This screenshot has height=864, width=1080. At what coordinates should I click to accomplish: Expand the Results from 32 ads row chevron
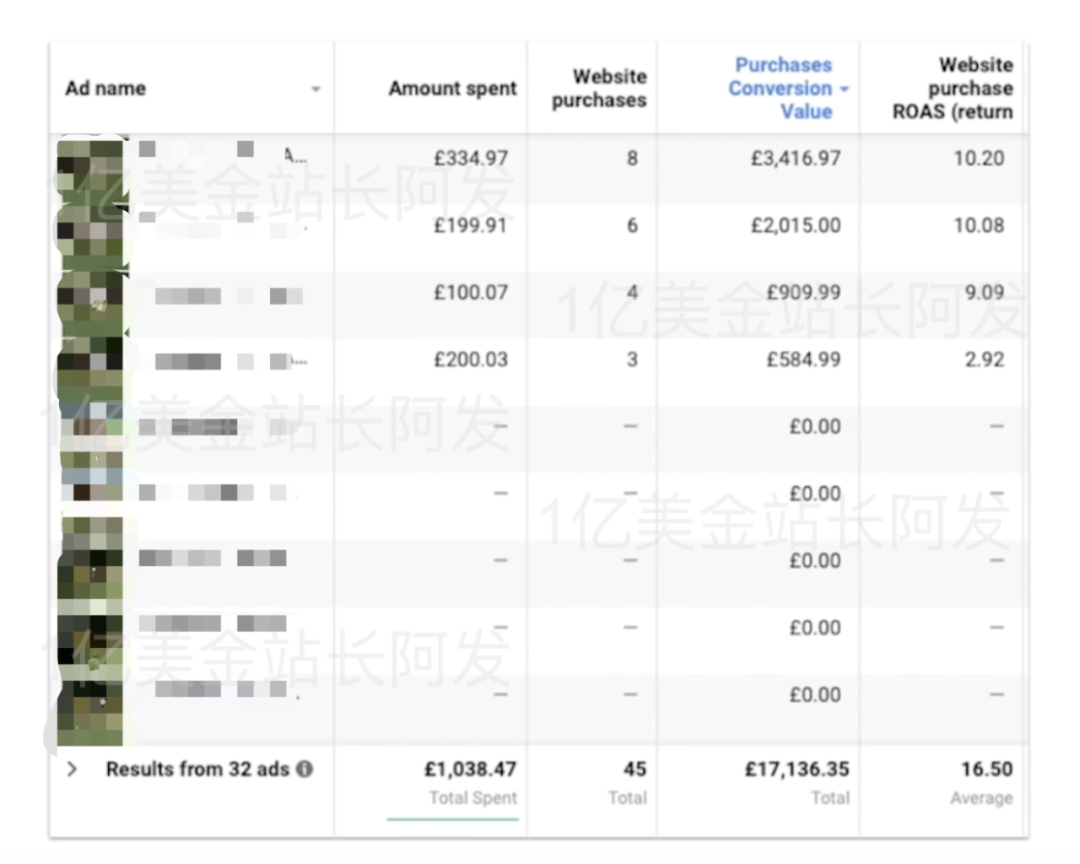[72, 770]
